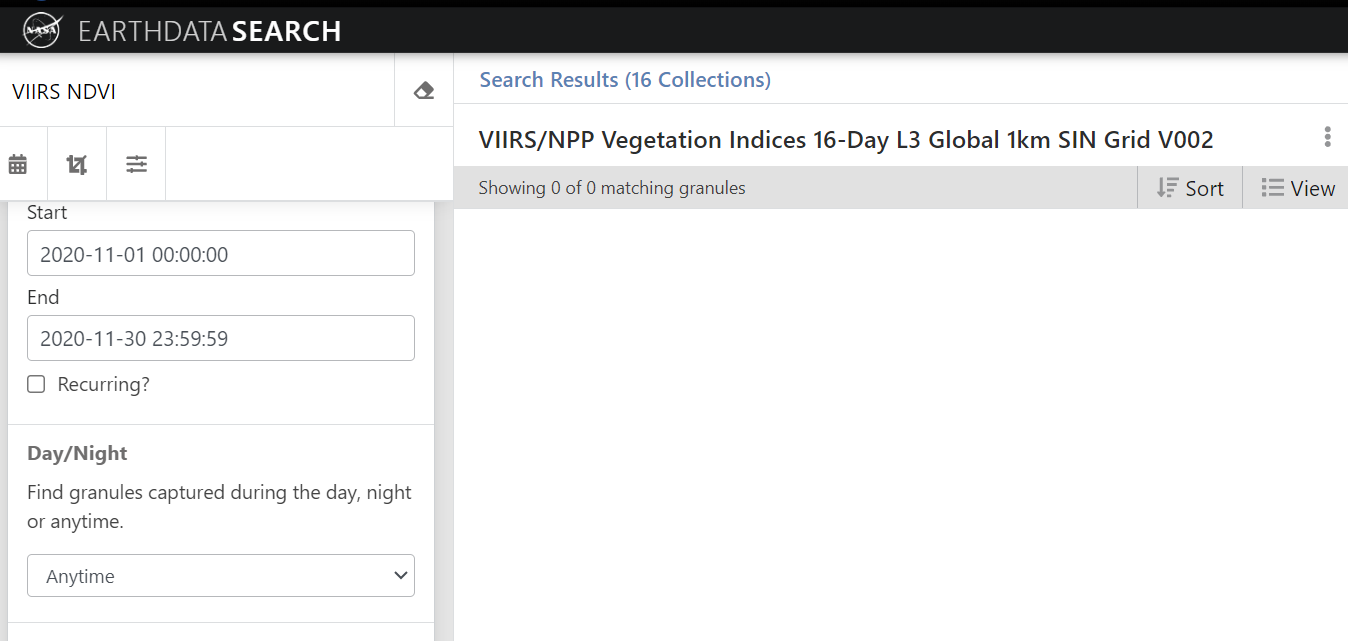The image size is (1348, 641).
Task: Enable the Recurring checkbox
Action: [36, 384]
